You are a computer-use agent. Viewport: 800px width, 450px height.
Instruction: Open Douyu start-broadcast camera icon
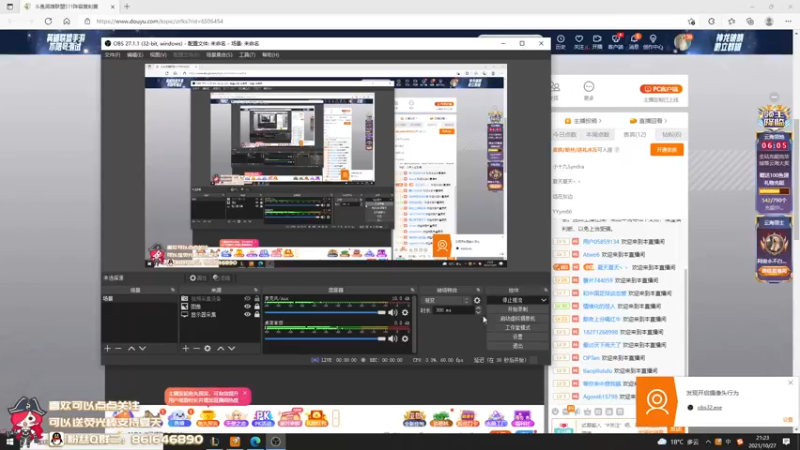pos(597,41)
